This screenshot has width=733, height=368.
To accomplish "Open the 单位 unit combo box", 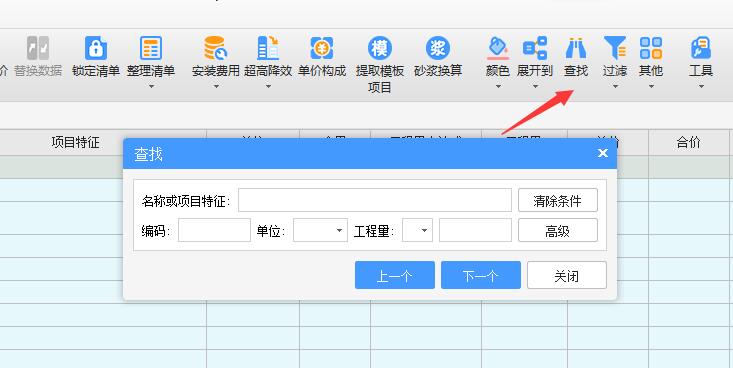I will [320, 230].
